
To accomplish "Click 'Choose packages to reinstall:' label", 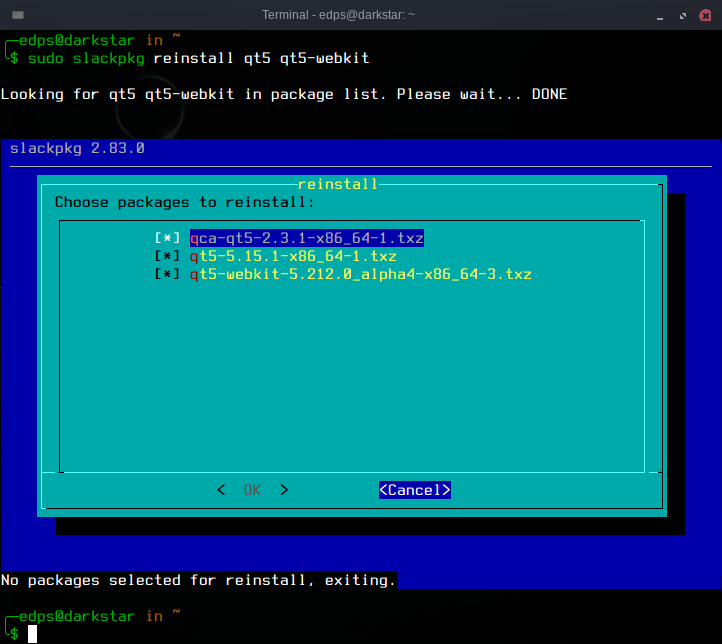I will (x=184, y=202).
